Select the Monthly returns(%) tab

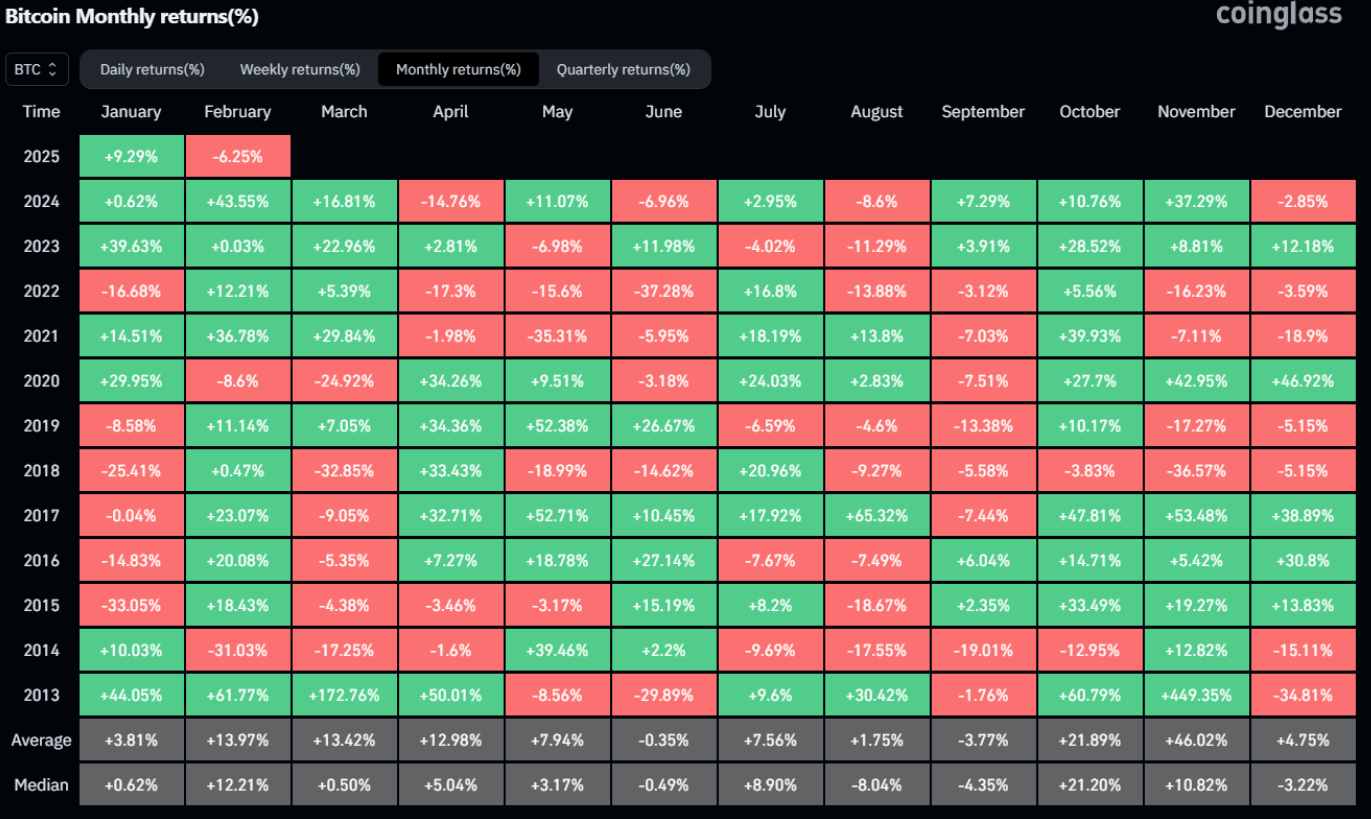click(458, 70)
